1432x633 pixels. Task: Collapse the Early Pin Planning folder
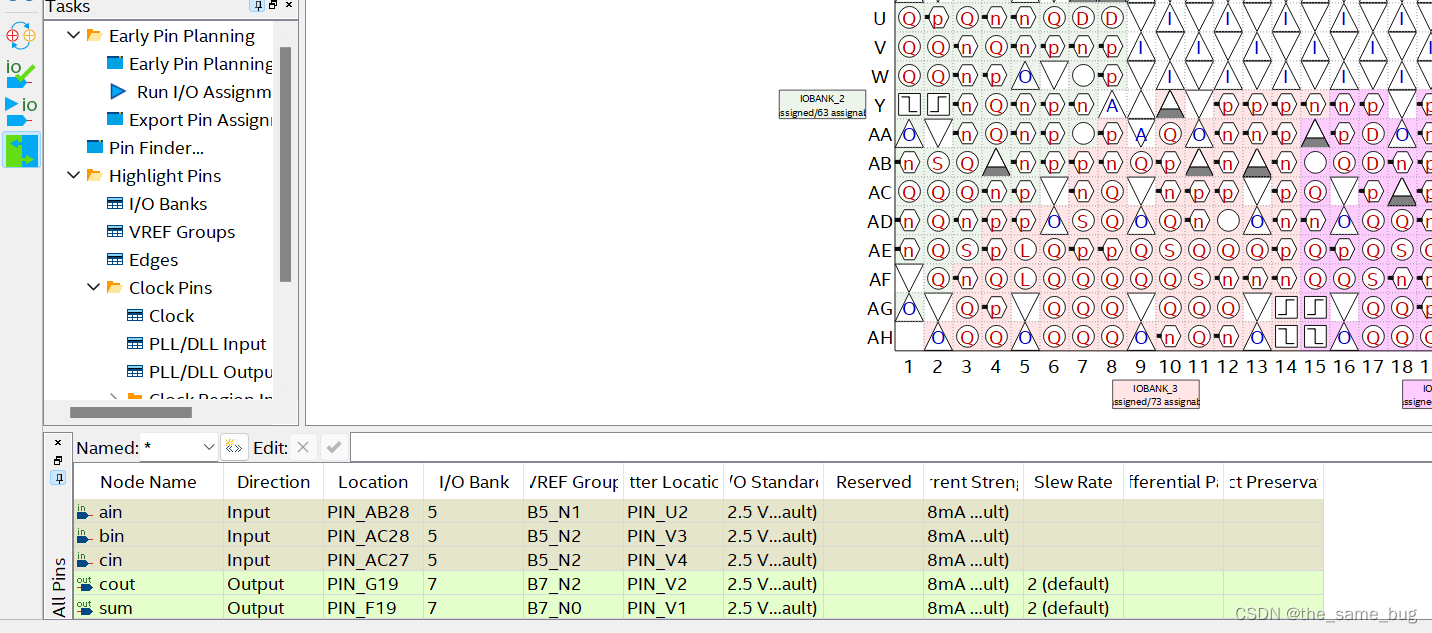73,35
